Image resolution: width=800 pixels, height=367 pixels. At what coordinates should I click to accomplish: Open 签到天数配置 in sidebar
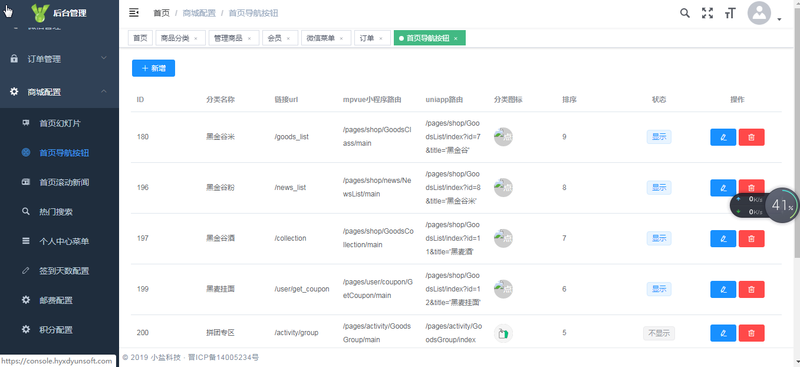click(x=59, y=271)
